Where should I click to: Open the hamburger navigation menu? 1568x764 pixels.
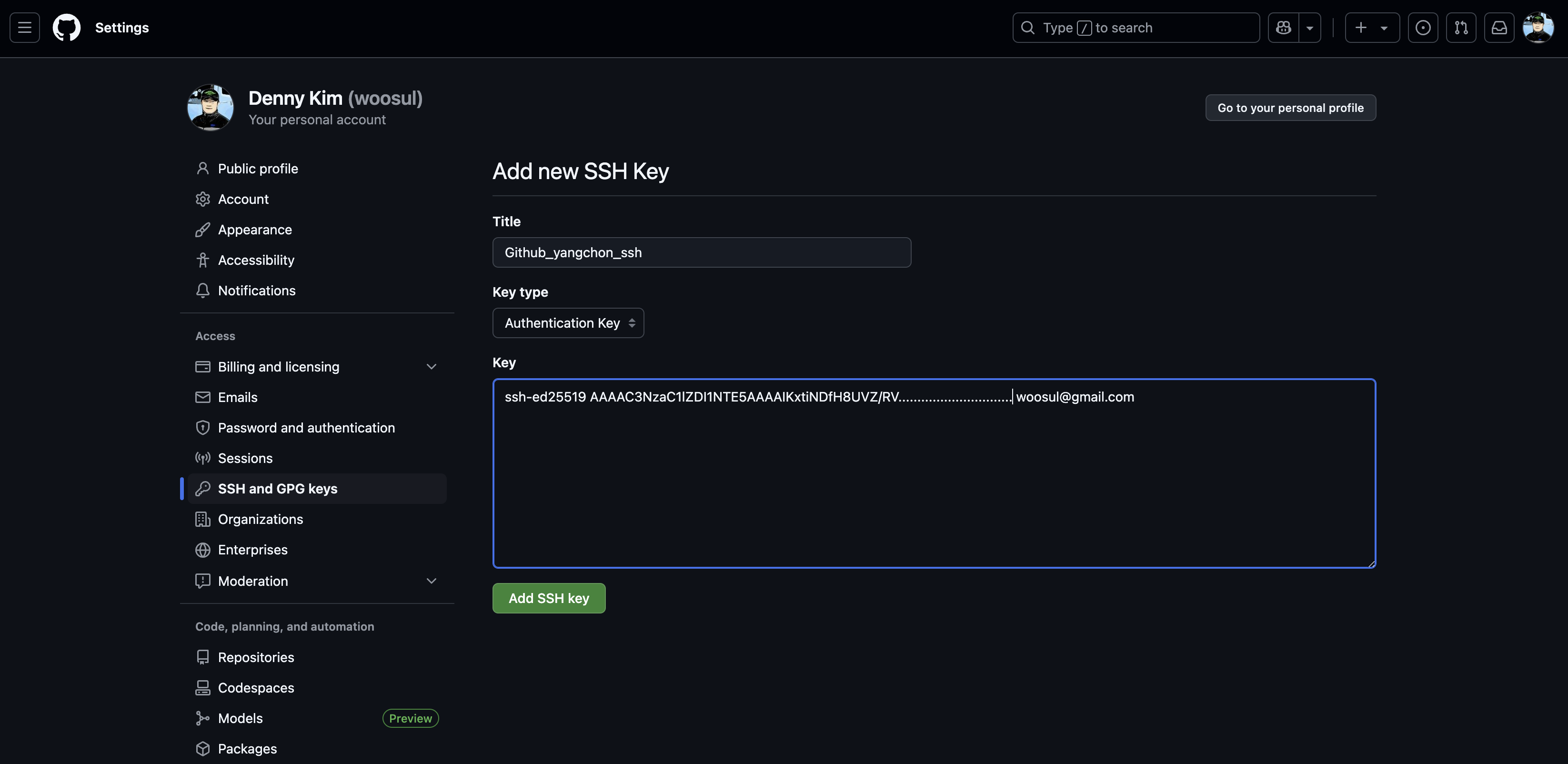(x=24, y=28)
